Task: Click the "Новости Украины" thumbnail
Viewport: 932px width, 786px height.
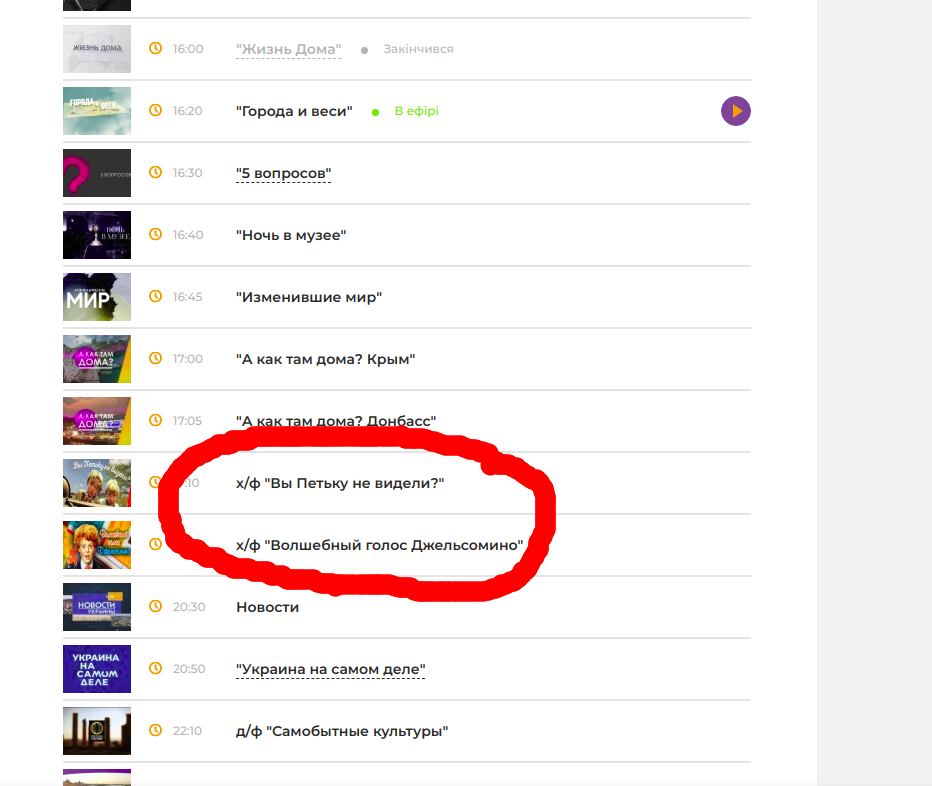Action: 97,607
